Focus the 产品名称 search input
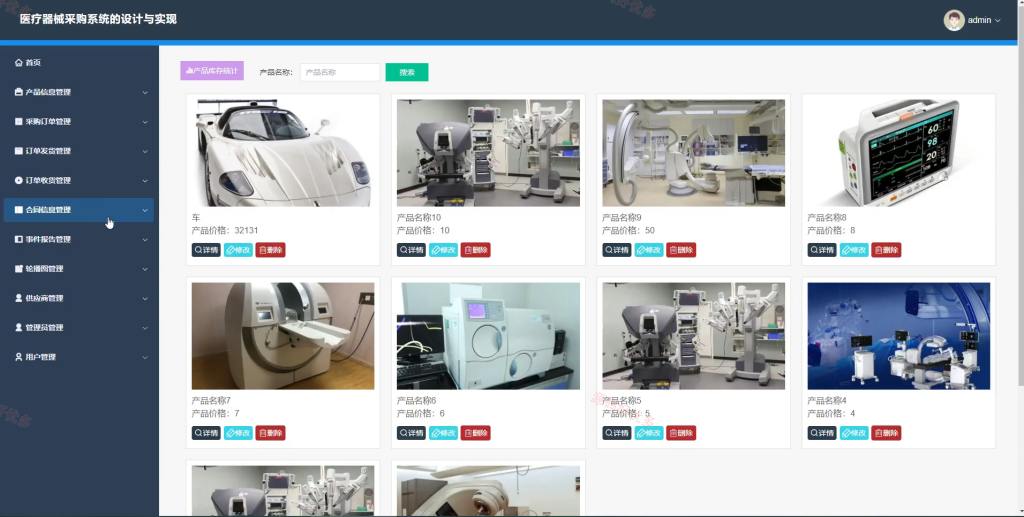1024x517 pixels. [340, 72]
